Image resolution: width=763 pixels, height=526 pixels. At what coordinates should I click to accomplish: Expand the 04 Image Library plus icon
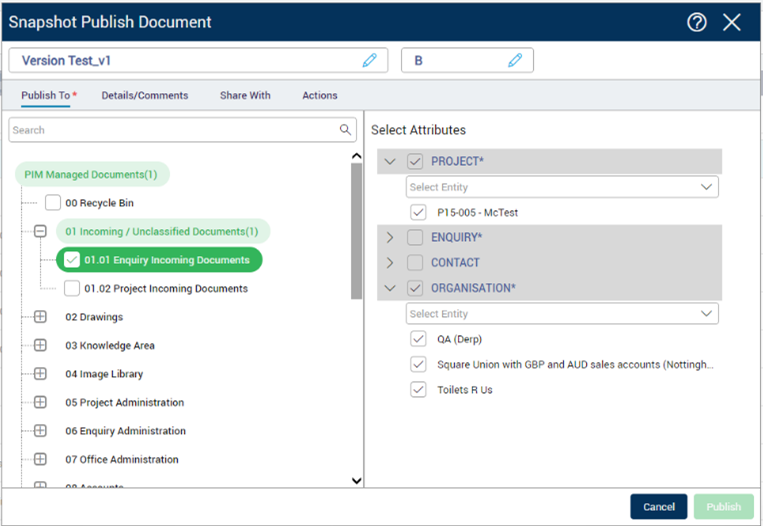40,374
